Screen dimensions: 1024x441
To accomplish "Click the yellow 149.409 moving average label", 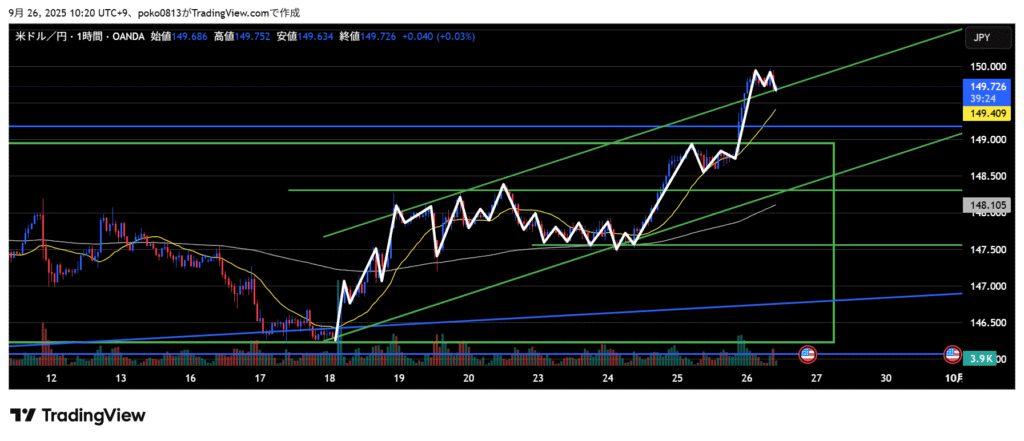I will click(x=981, y=114).
